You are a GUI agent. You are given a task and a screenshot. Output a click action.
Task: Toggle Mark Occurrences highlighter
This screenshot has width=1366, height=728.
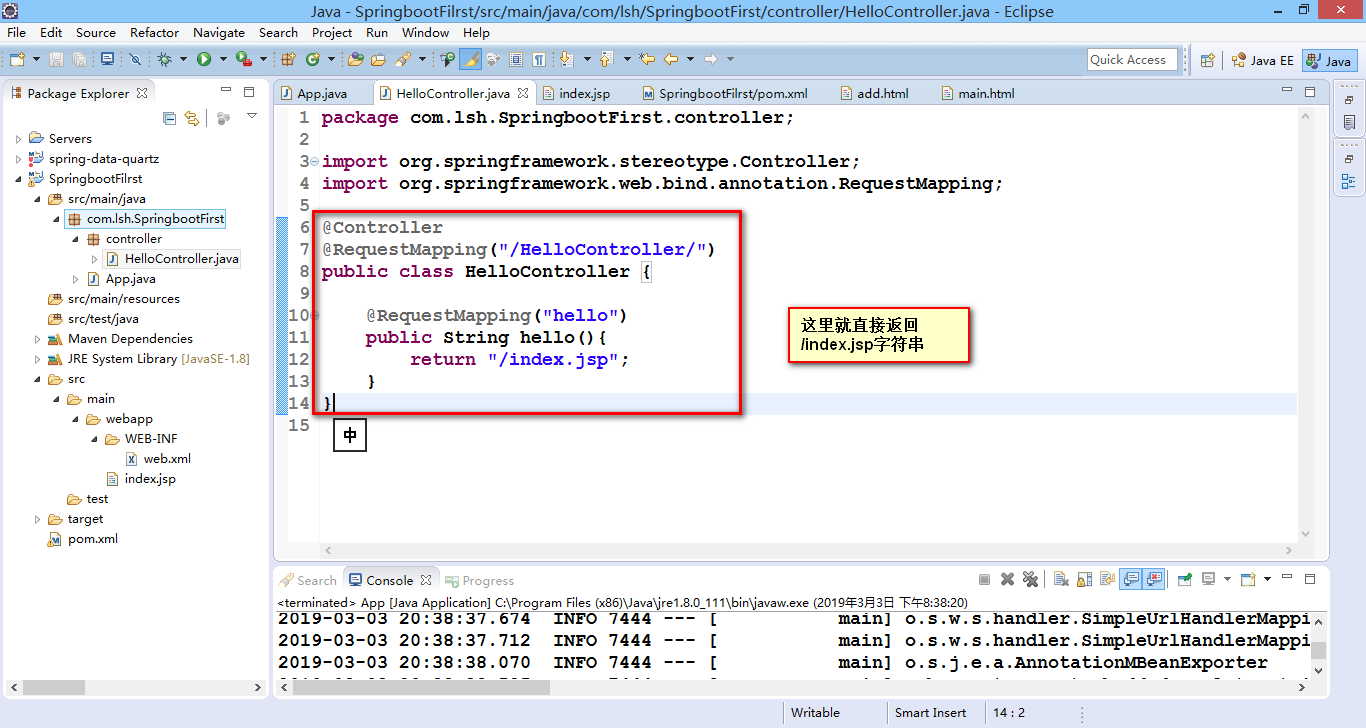[x=471, y=60]
